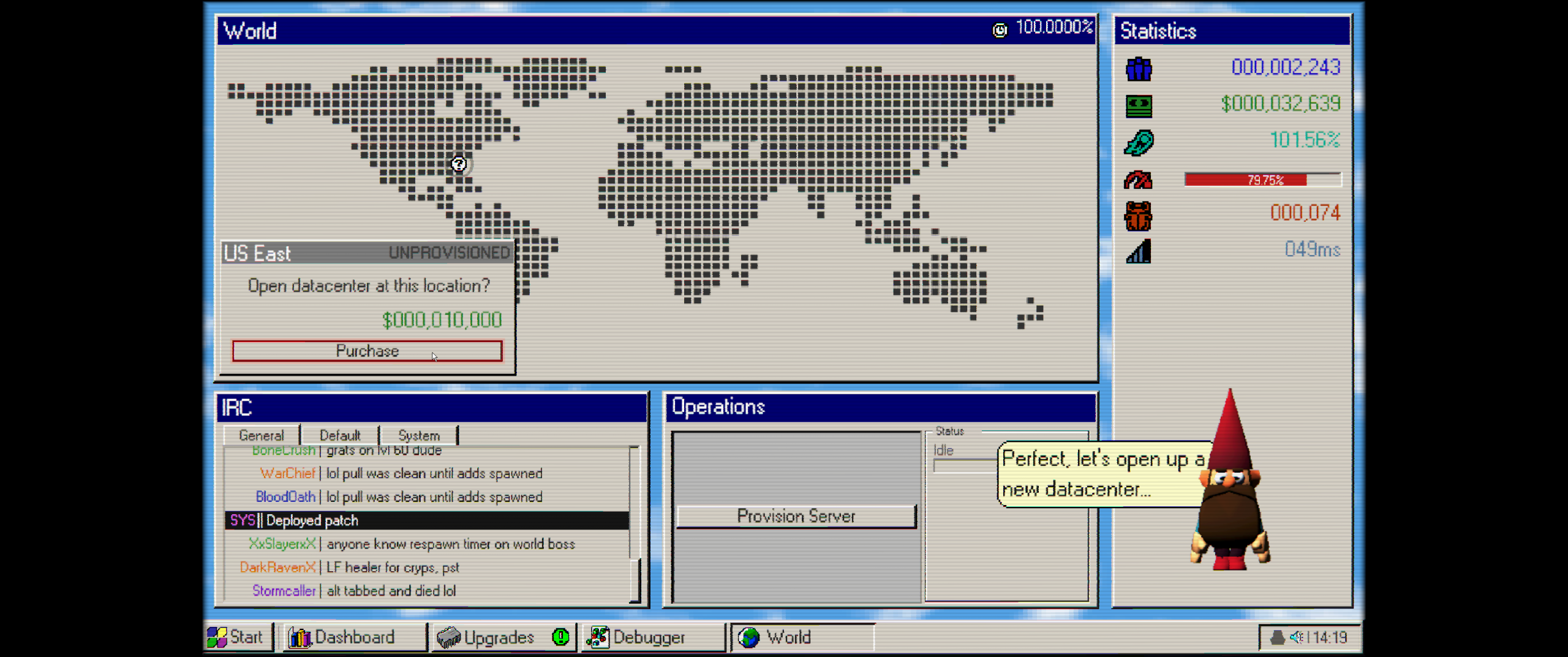The height and width of the screenshot is (657, 1568).
Task: Click the teal rocket growth icon
Action: [x=1139, y=142]
